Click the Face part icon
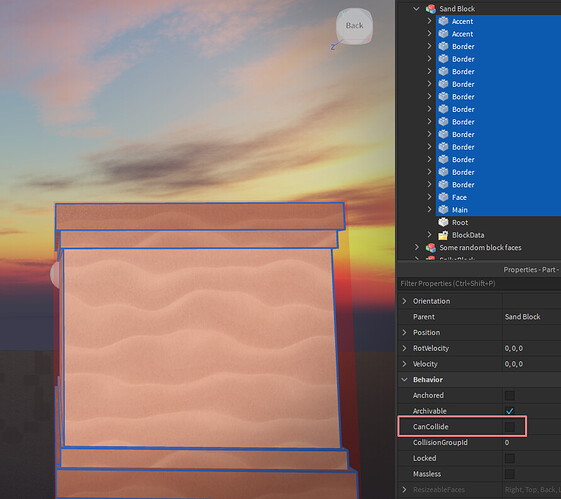 coord(443,197)
